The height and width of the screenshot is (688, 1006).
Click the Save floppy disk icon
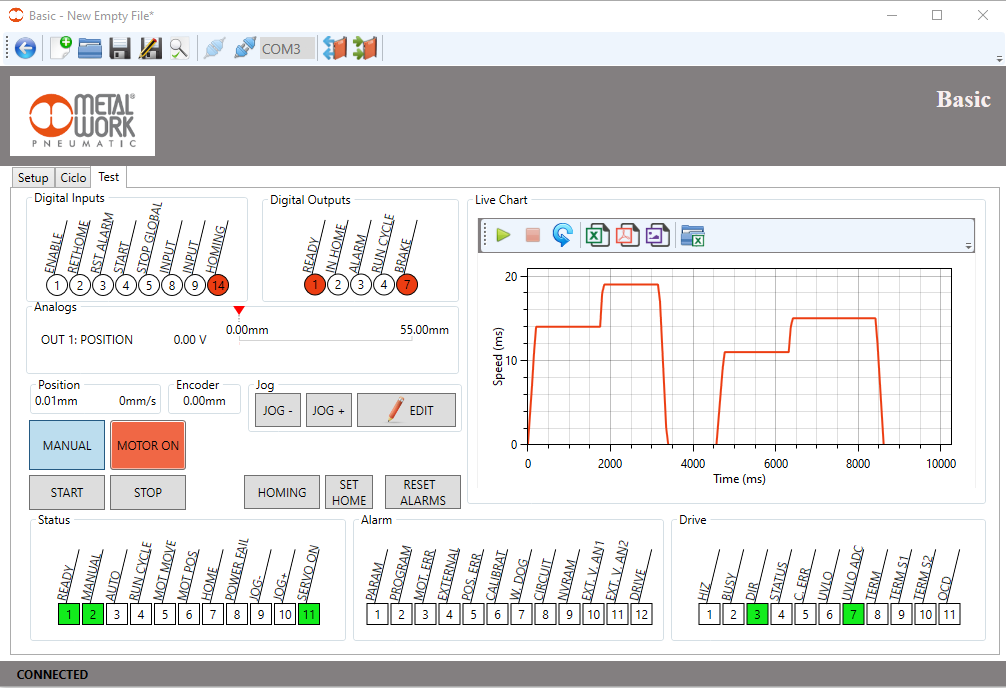point(121,48)
